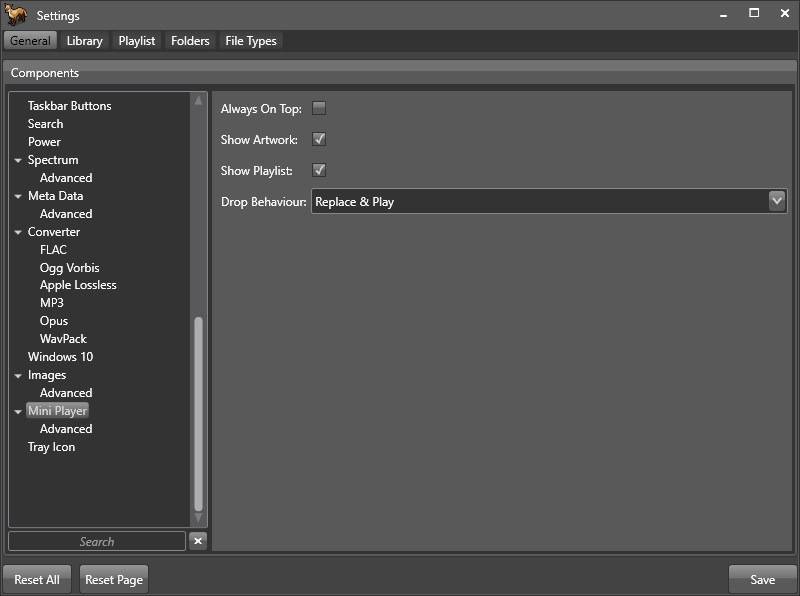Click the Save button
This screenshot has height=596, width=800.
(762, 579)
